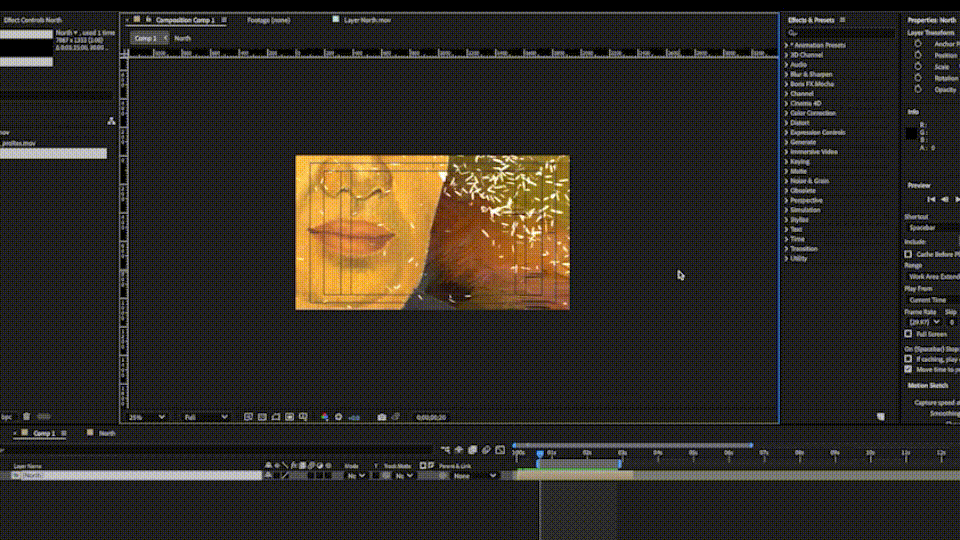This screenshot has height=540, width=960.
Task: Enable Cache Before Playback checkbox
Action: tap(908, 254)
